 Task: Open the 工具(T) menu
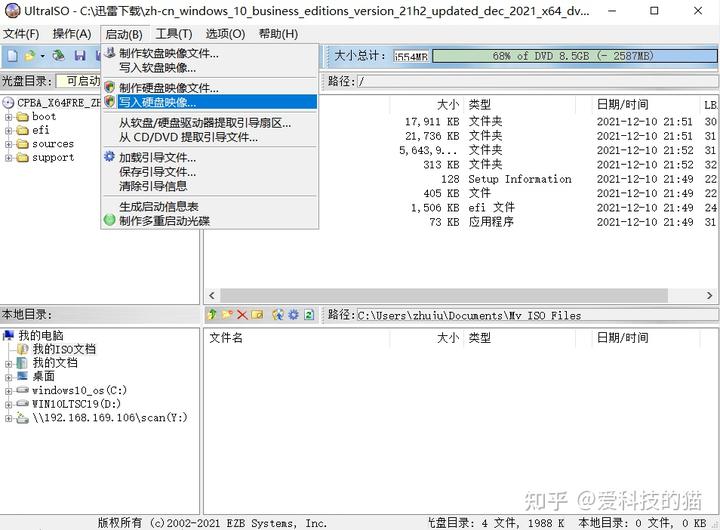coord(174,34)
